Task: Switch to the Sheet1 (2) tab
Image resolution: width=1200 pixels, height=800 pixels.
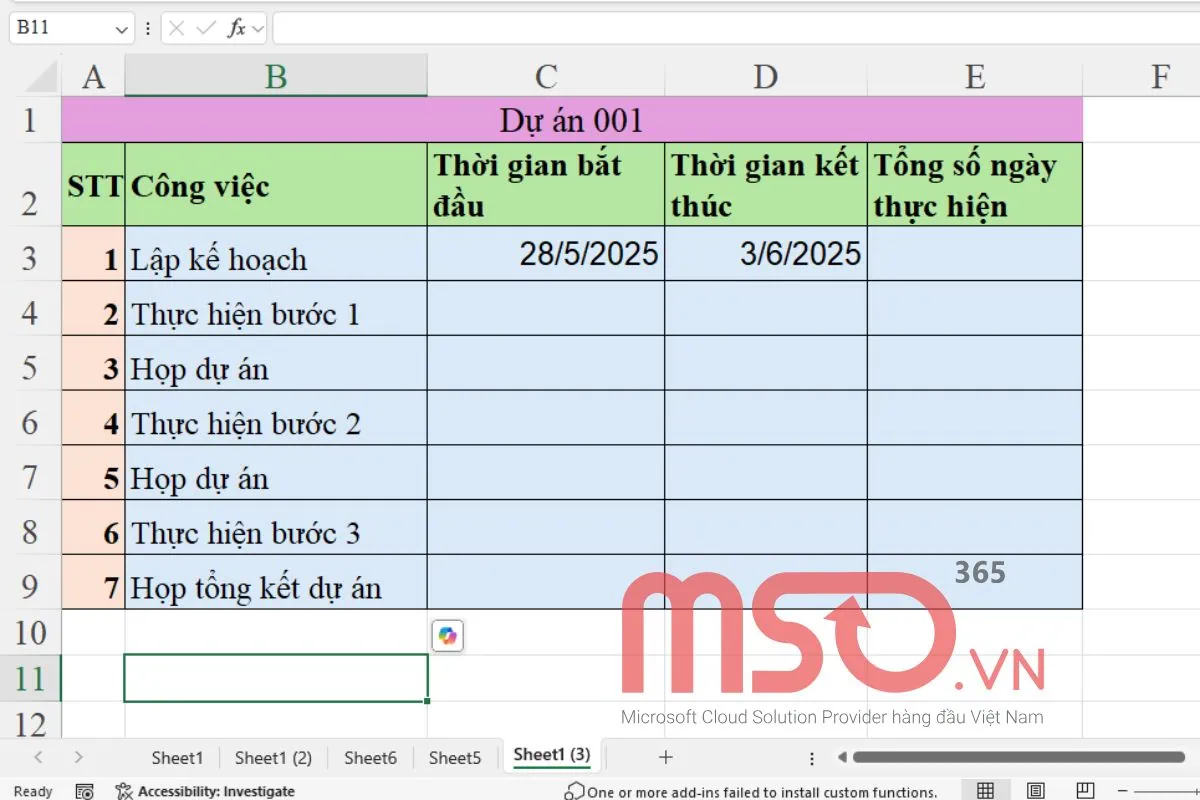Action: [x=272, y=757]
